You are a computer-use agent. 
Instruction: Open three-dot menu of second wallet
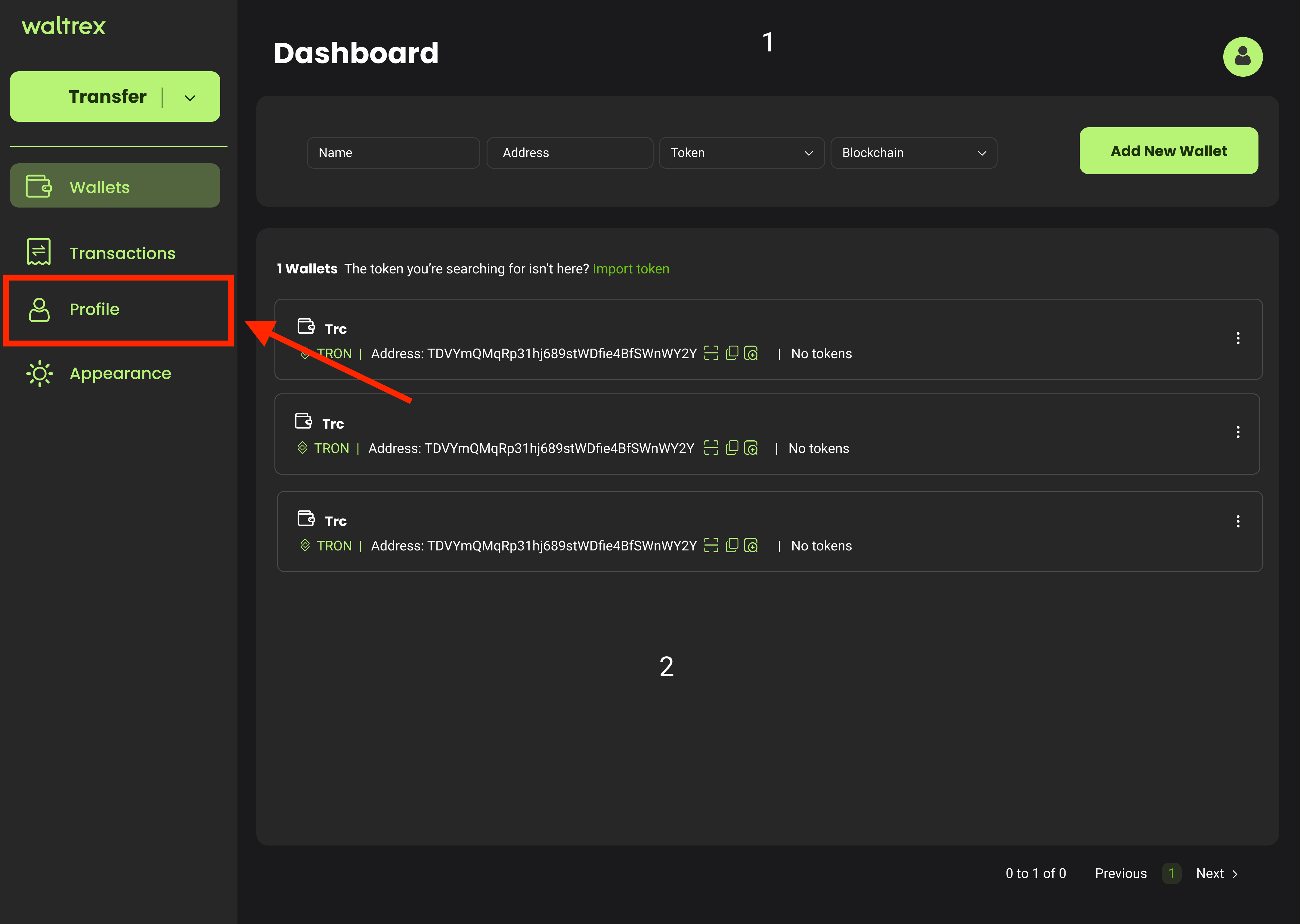1237,432
